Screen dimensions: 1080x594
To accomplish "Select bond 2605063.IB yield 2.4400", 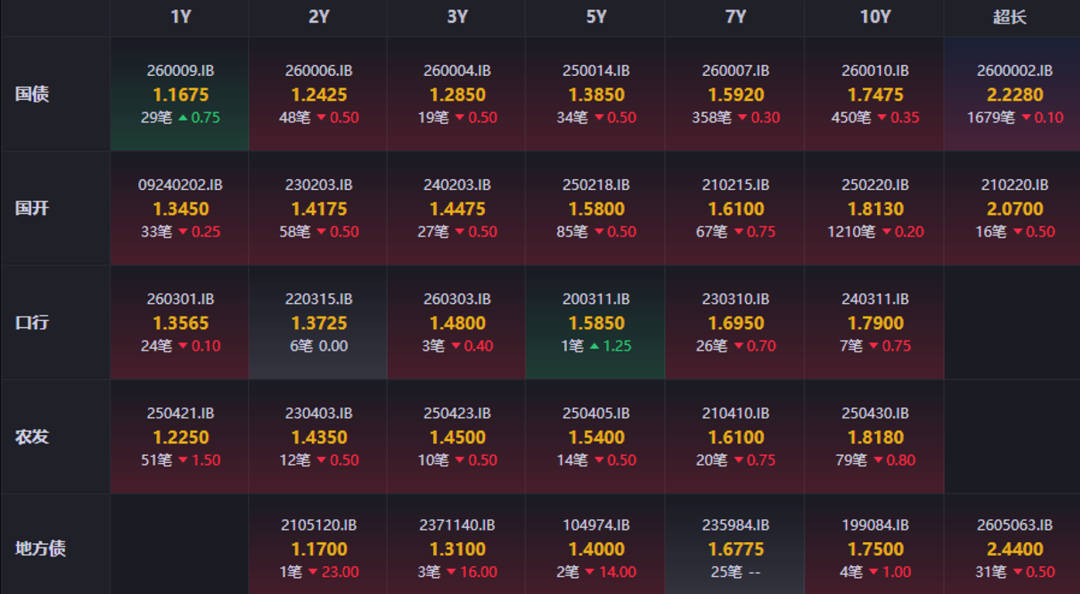I will [x=1015, y=549].
